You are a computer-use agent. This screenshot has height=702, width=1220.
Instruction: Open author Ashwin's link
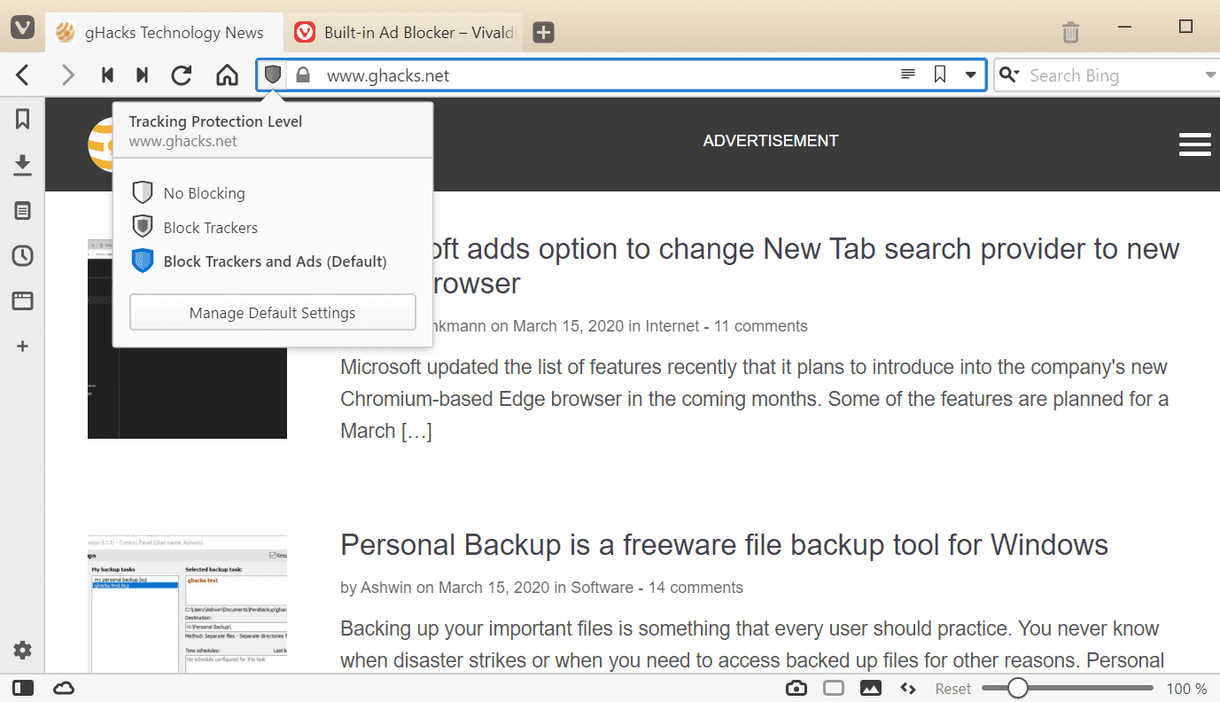pyautogui.click(x=386, y=587)
